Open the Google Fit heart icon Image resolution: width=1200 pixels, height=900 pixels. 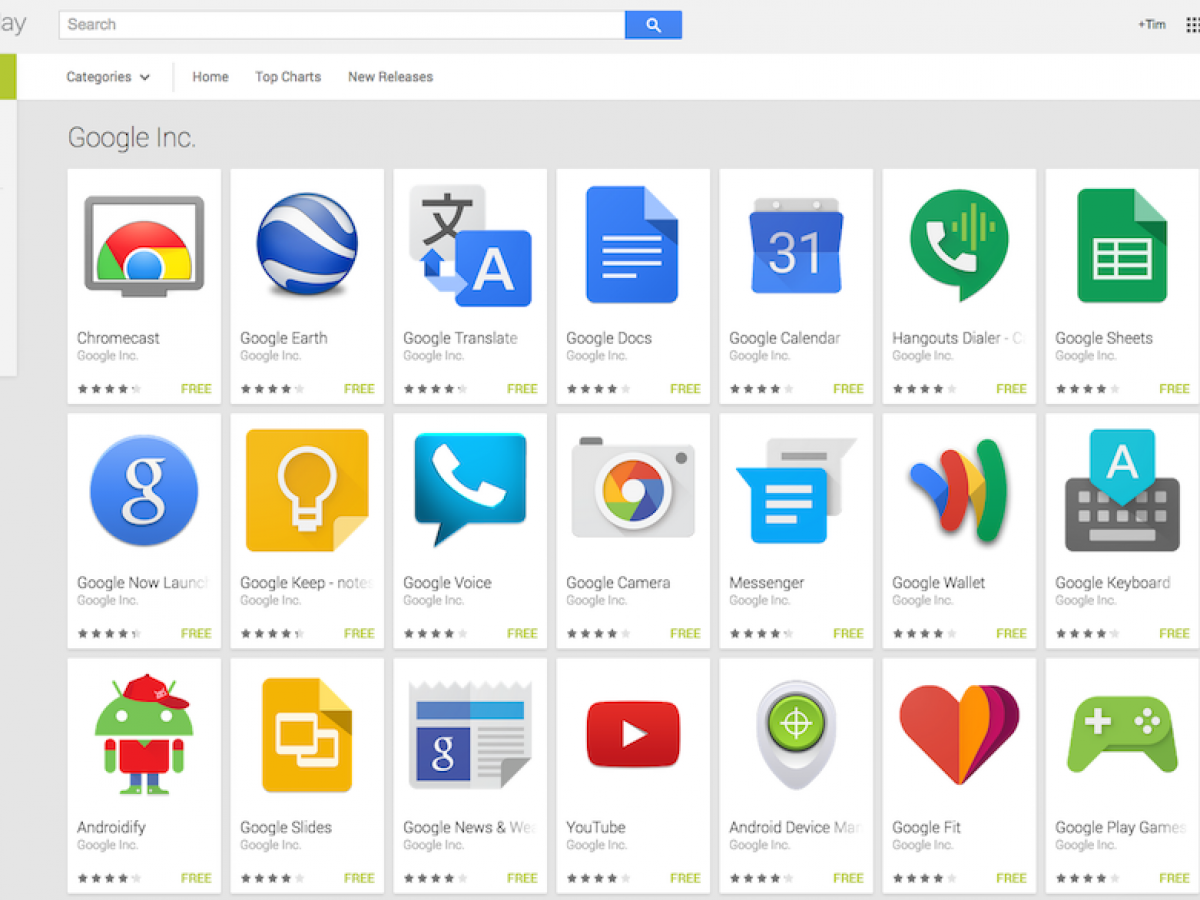[959, 735]
